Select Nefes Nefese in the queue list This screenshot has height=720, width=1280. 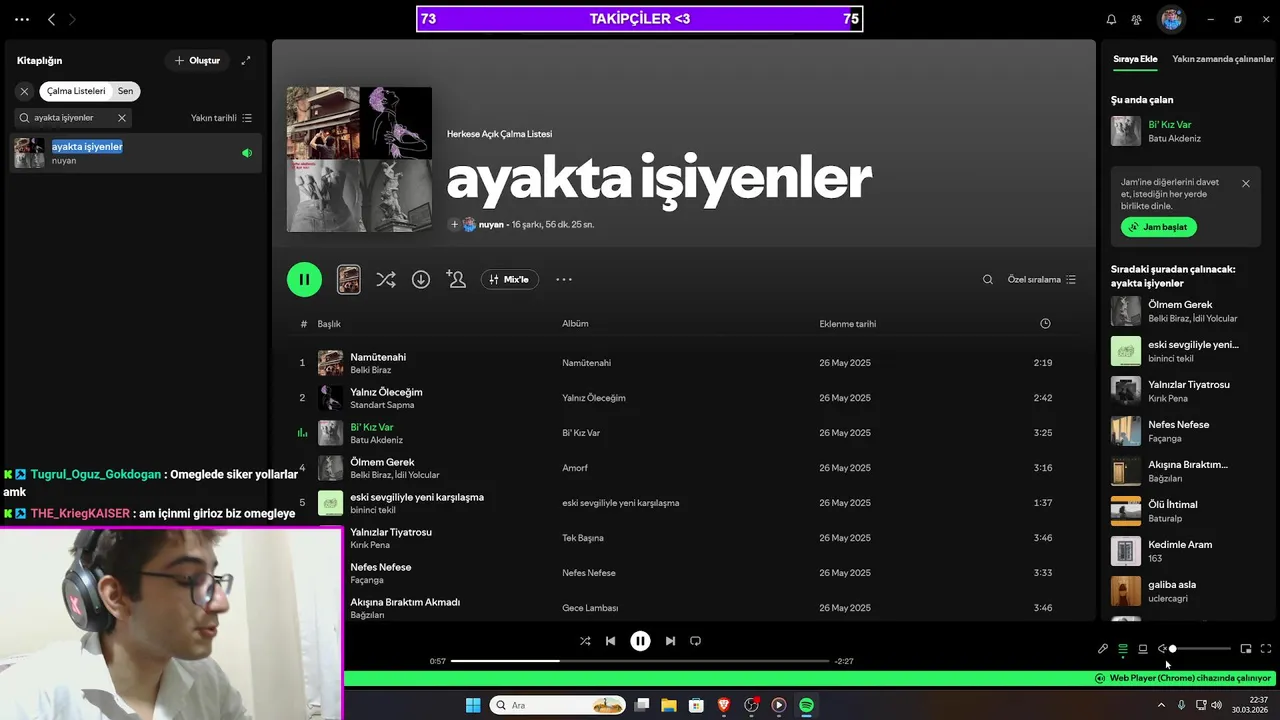tap(1183, 431)
